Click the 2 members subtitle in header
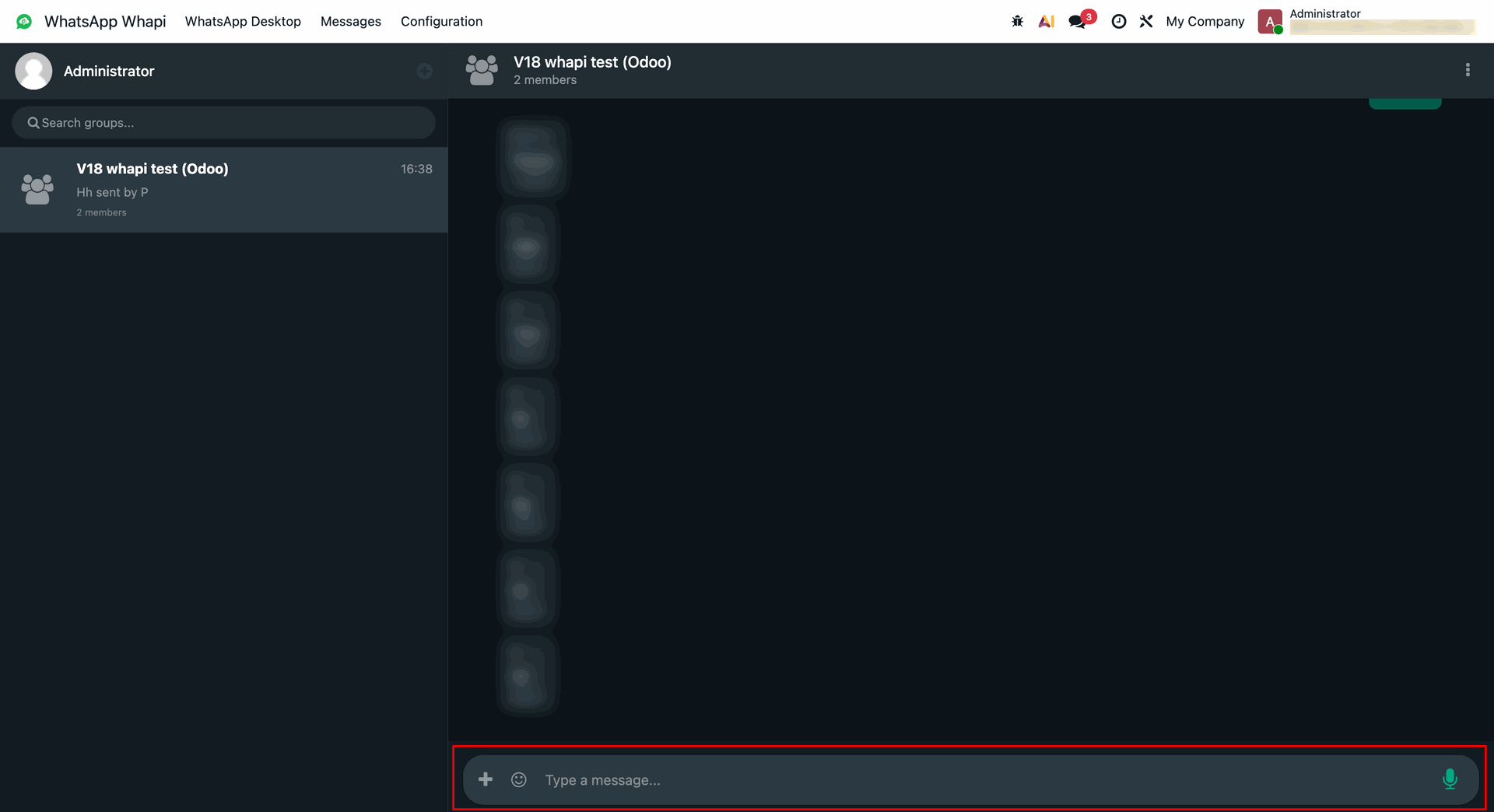The height and width of the screenshot is (812, 1494). pyautogui.click(x=545, y=80)
